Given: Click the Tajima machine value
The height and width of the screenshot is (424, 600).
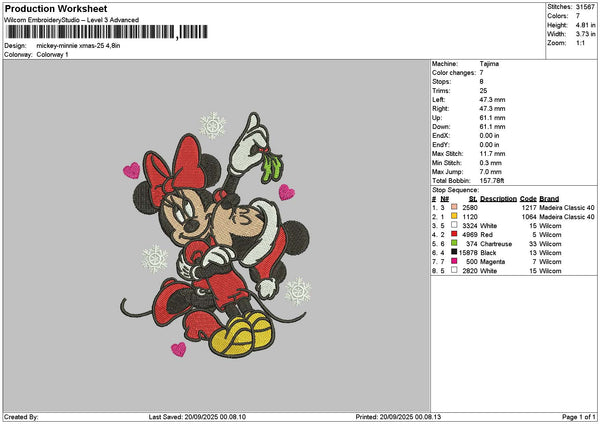Looking at the screenshot, I should click(490, 64).
